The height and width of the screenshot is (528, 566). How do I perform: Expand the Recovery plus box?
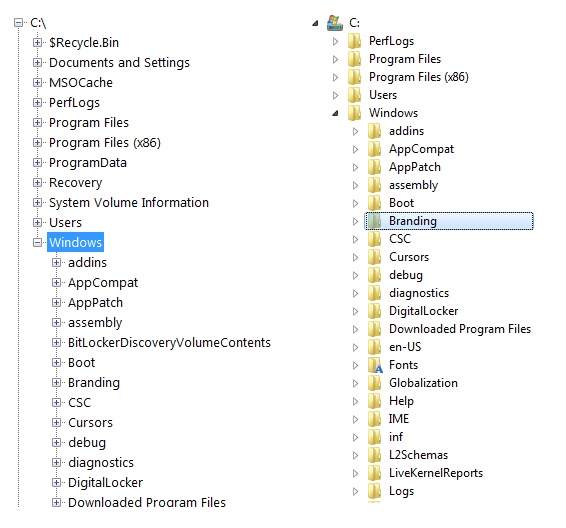coord(37,183)
